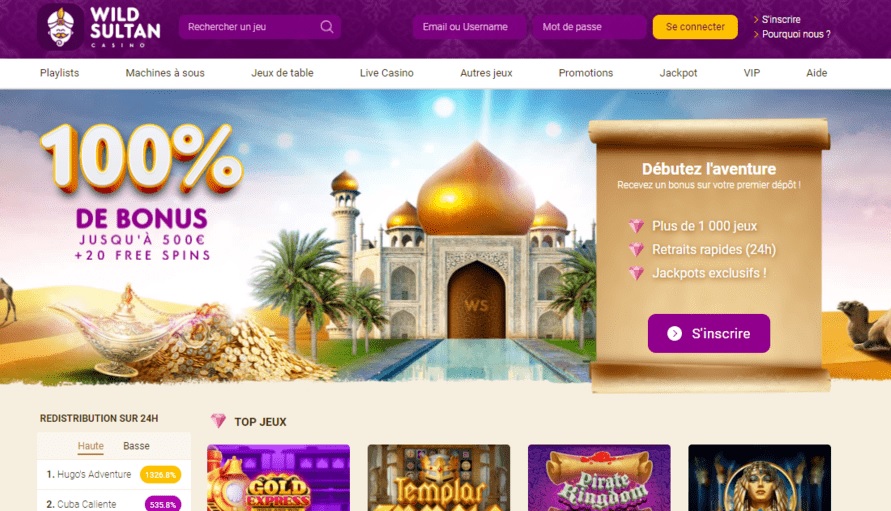Click the diamond icon beside Retraits rapides

point(636,250)
